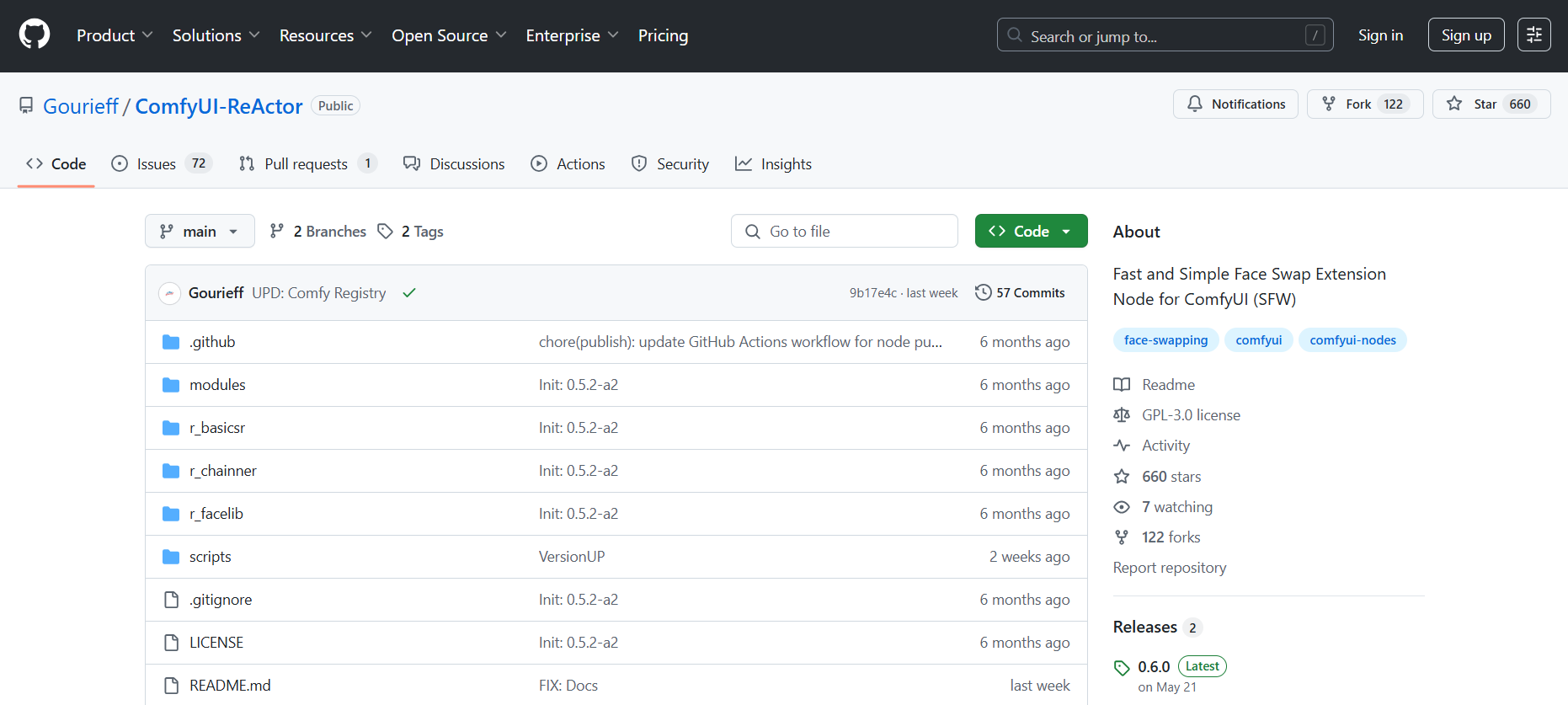Focus the Search or jump to field
The image size is (1568, 705).
tap(1165, 35)
